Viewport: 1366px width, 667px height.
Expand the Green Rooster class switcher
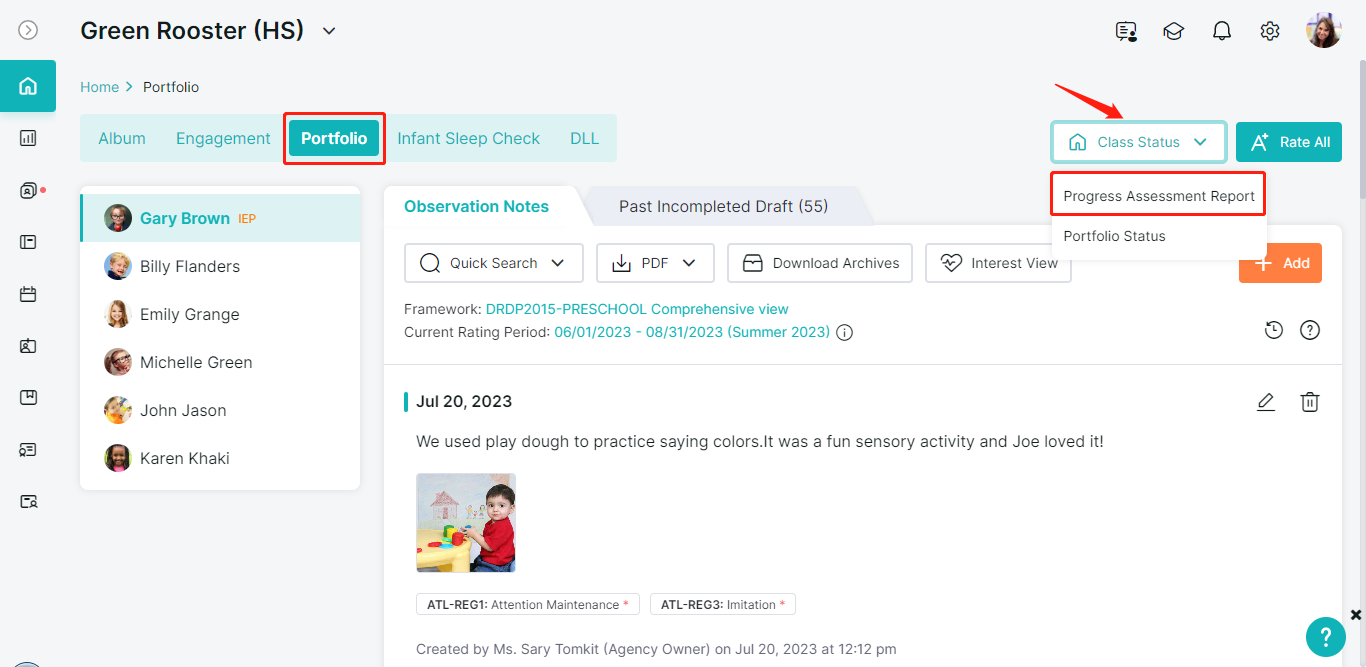329,31
